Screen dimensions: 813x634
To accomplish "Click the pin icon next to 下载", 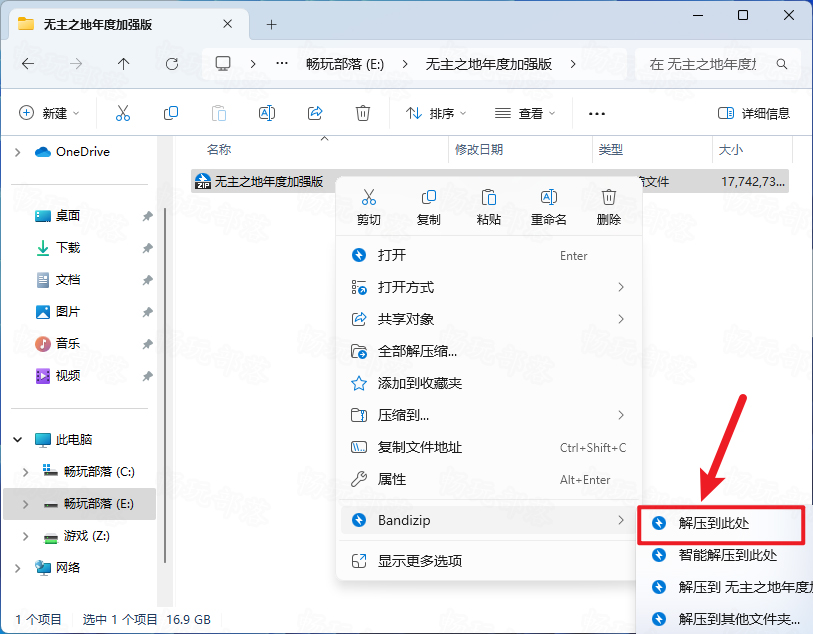I will tap(147, 248).
